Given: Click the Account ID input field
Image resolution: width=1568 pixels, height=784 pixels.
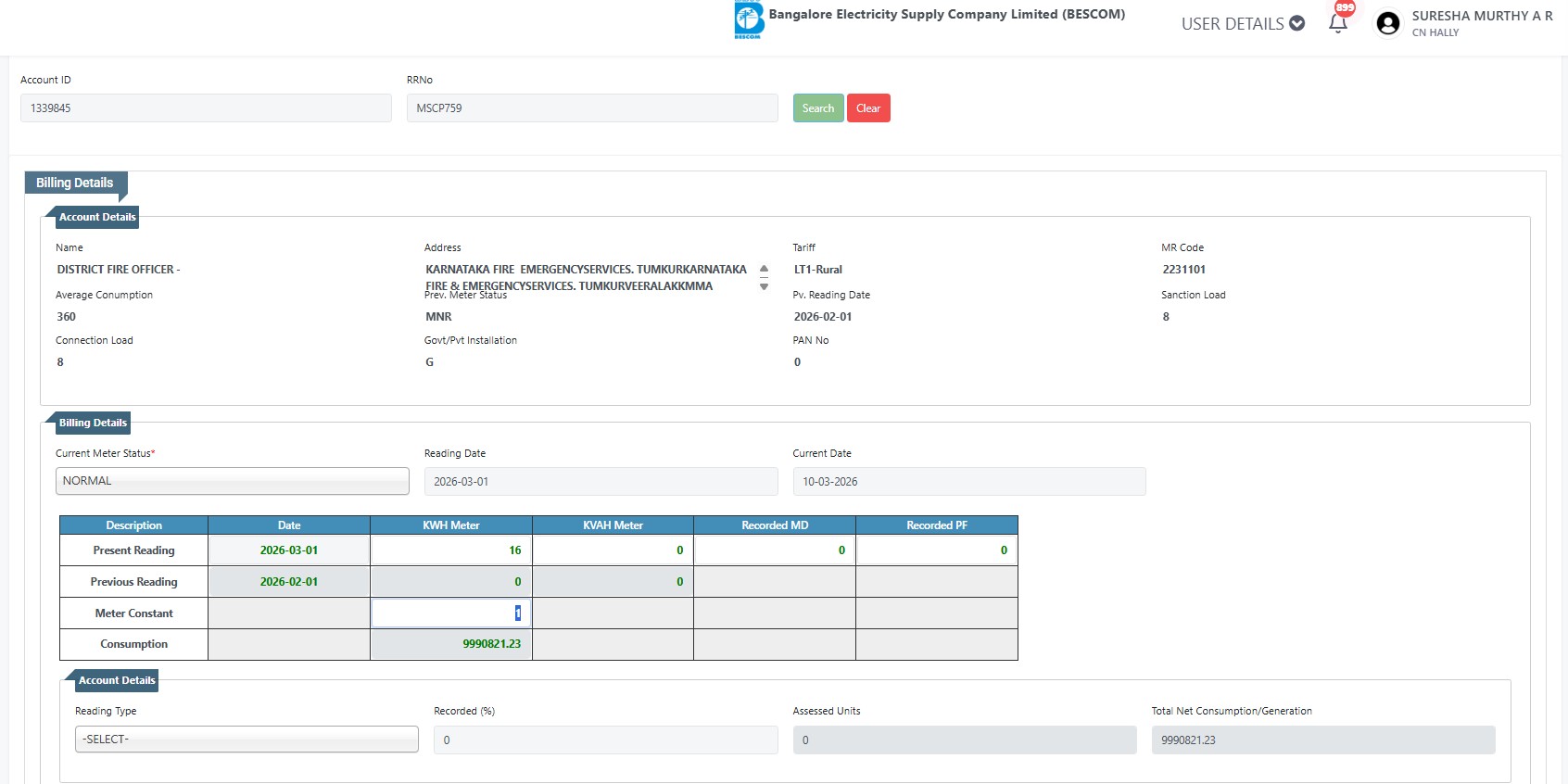Looking at the screenshot, I should (206, 108).
